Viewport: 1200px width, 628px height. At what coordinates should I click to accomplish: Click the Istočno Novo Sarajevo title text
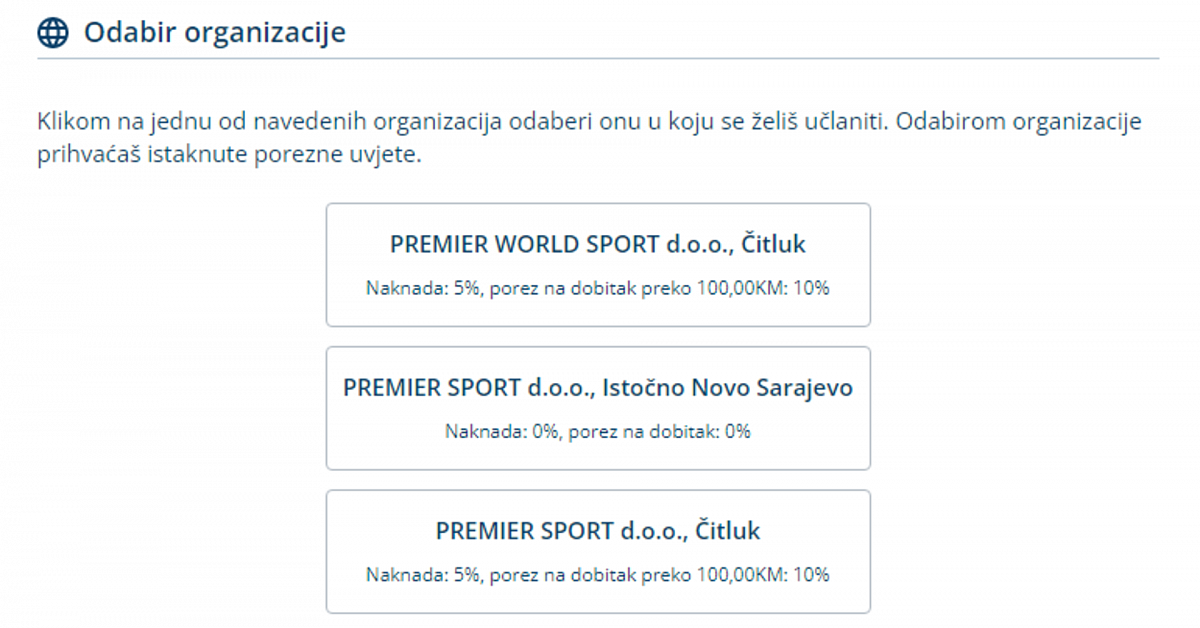[x=598, y=388]
